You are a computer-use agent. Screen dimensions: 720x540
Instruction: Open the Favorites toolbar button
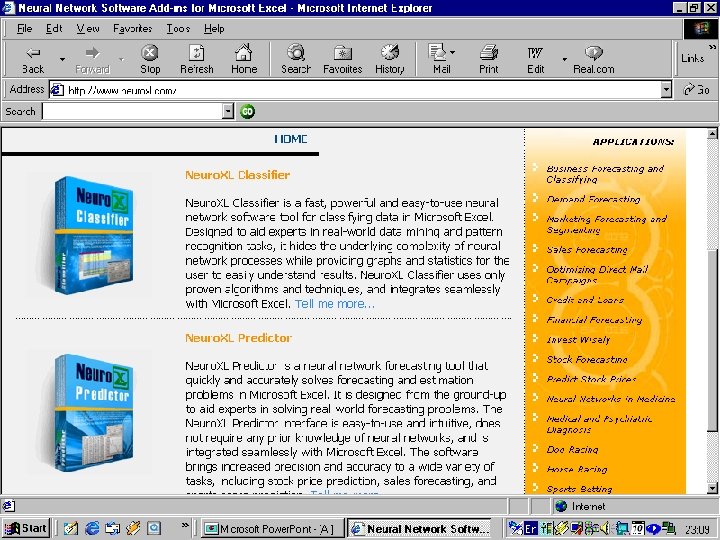[x=343, y=60]
